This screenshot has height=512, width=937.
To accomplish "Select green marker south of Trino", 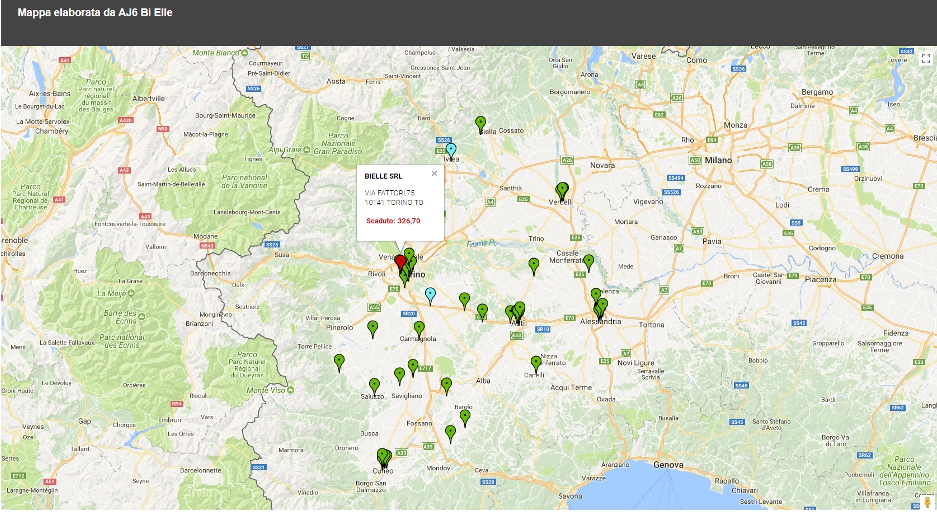I will tap(534, 266).
